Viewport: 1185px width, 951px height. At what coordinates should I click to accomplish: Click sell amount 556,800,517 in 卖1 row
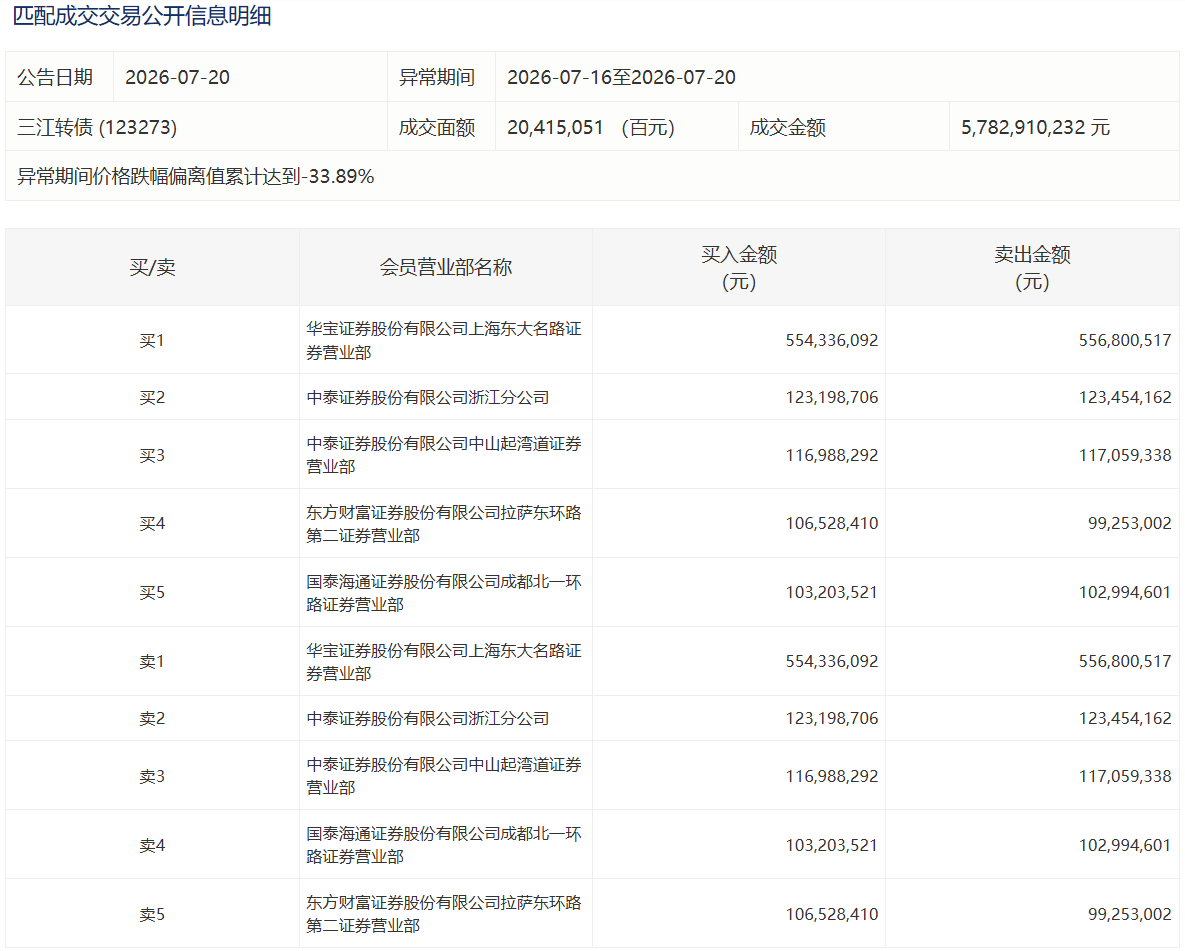click(x=1125, y=661)
